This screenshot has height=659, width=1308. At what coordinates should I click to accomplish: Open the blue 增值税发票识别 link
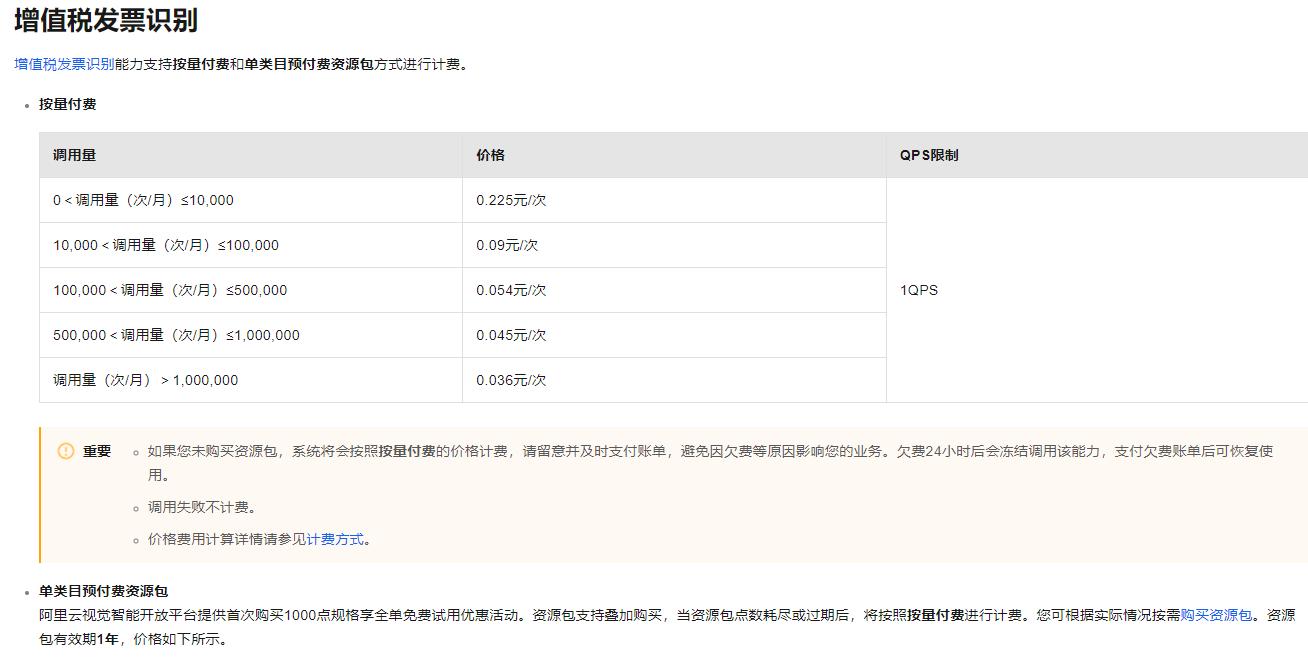coord(64,64)
